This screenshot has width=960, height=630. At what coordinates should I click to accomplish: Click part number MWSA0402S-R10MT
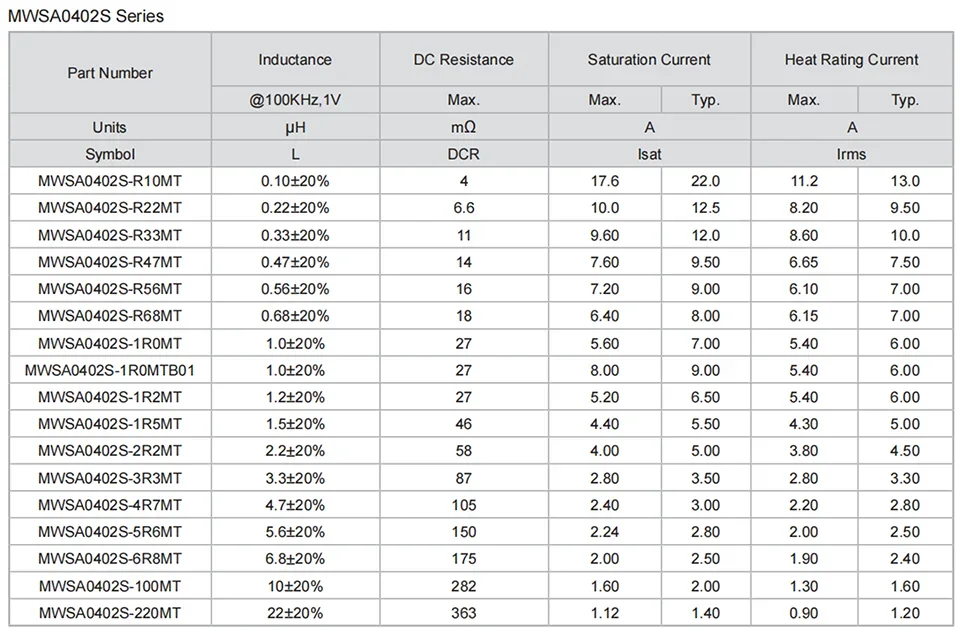110,181
